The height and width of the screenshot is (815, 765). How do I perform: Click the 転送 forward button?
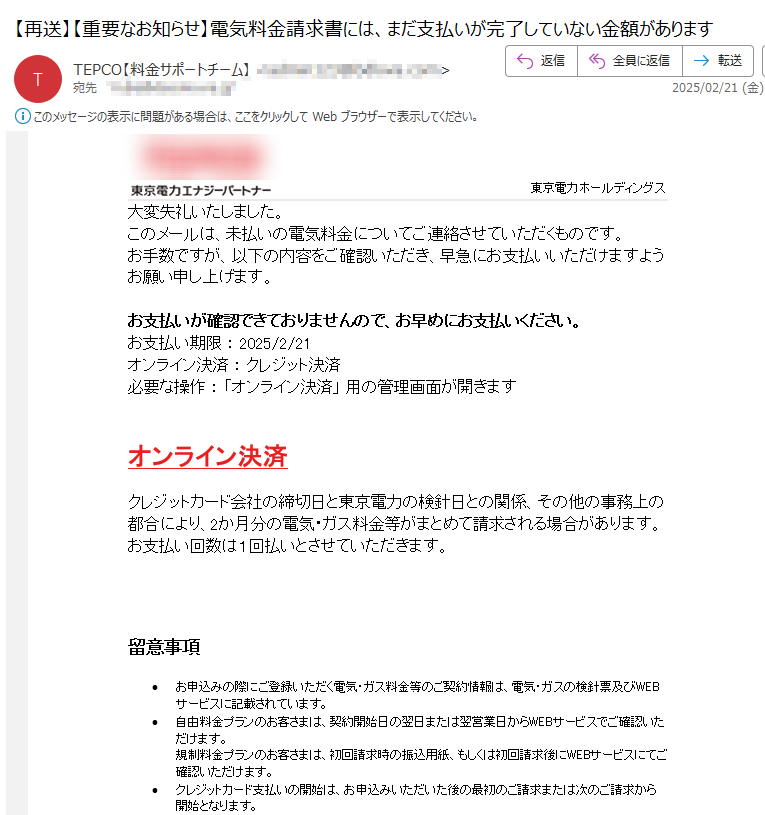tap(718, 61)
